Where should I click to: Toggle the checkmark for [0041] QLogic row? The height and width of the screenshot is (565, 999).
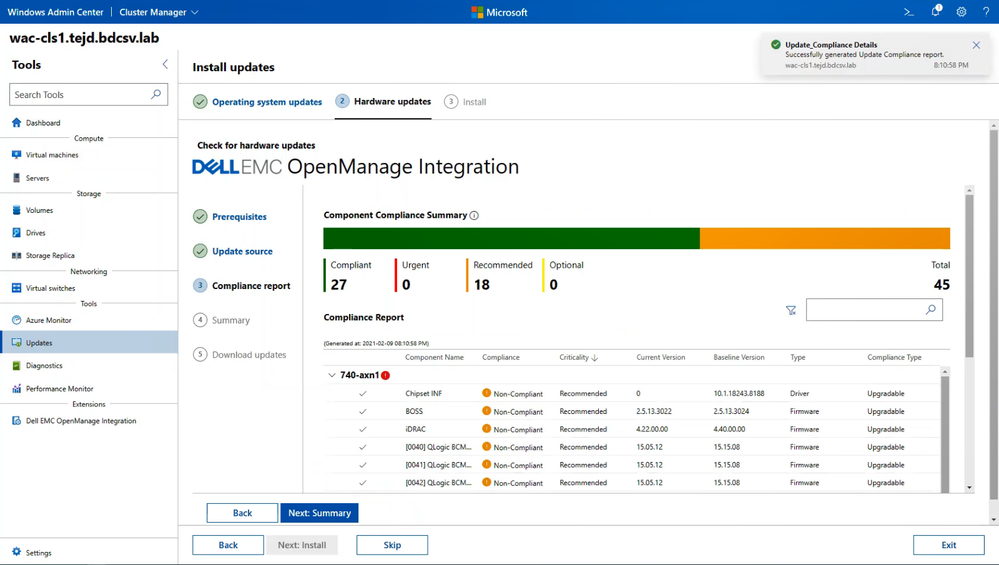pyautogui.click(x=363, y=465)
